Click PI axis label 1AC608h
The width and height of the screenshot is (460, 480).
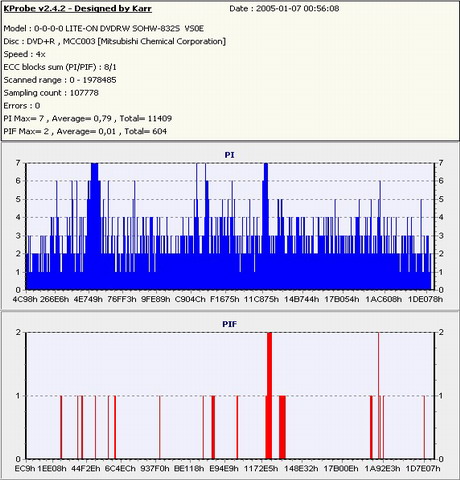click(x=383, y=299)
